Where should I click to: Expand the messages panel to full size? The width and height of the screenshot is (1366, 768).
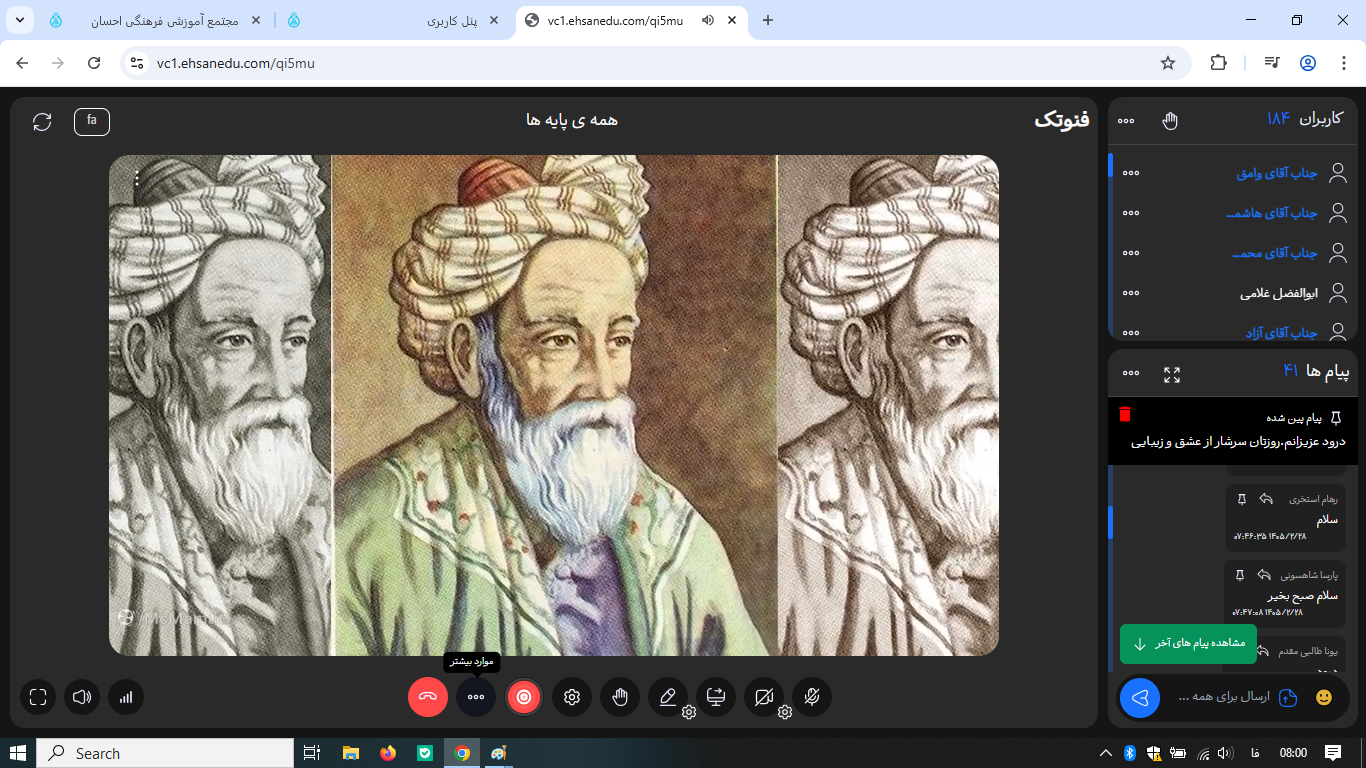(1172, 374)
